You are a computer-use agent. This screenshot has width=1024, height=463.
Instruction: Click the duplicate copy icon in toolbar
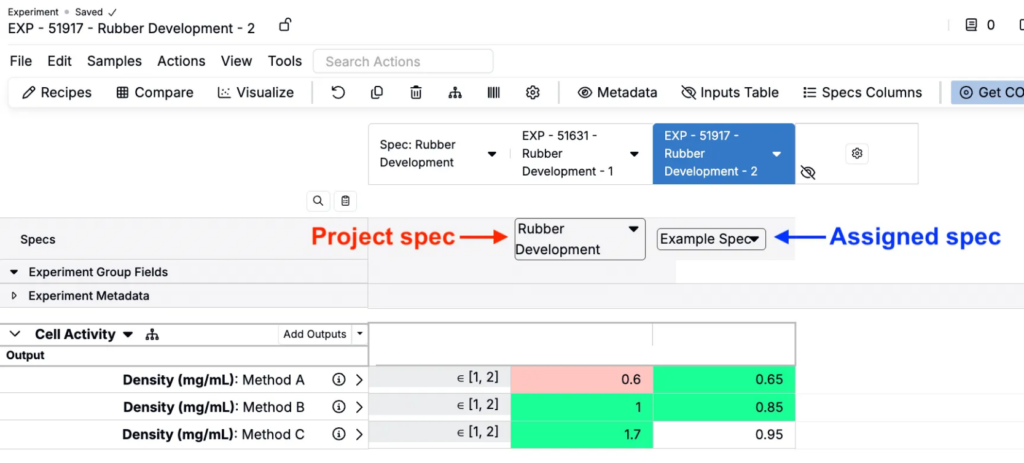[x=377, y=93]
